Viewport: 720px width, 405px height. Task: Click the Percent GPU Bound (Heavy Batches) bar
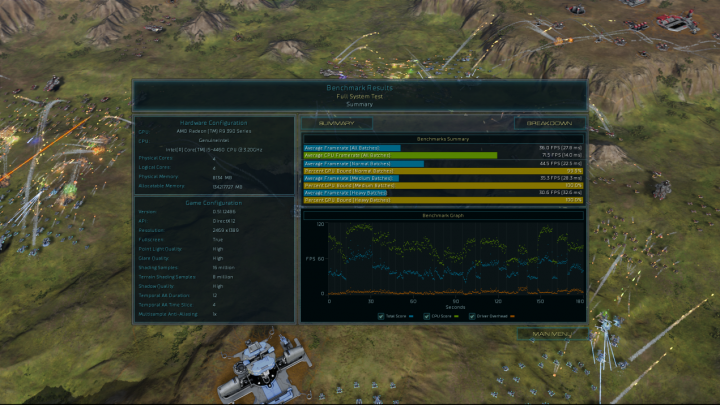coord(443,200)
